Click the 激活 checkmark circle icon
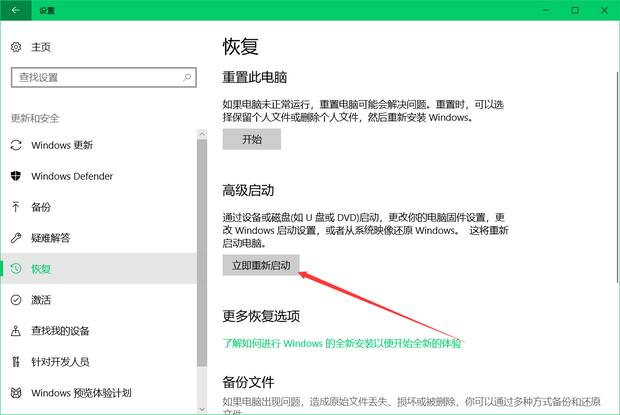The image size is (620, 415). click(16, 300)
